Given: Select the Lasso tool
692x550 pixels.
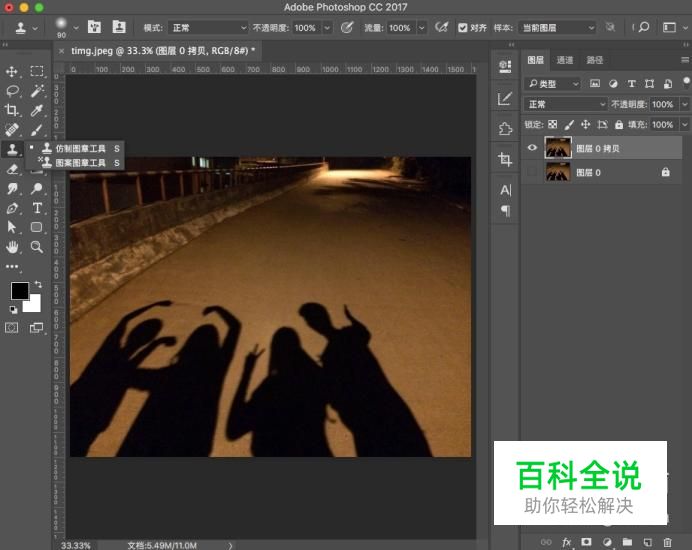Looking at the screenshot, I should pyautogui.click(x=12, y=91).
